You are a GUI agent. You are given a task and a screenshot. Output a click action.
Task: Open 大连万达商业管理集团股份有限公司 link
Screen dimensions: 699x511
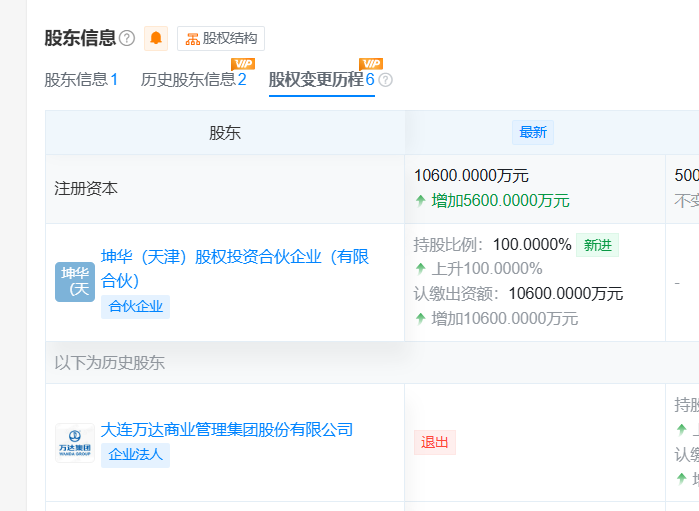[227, 430]
